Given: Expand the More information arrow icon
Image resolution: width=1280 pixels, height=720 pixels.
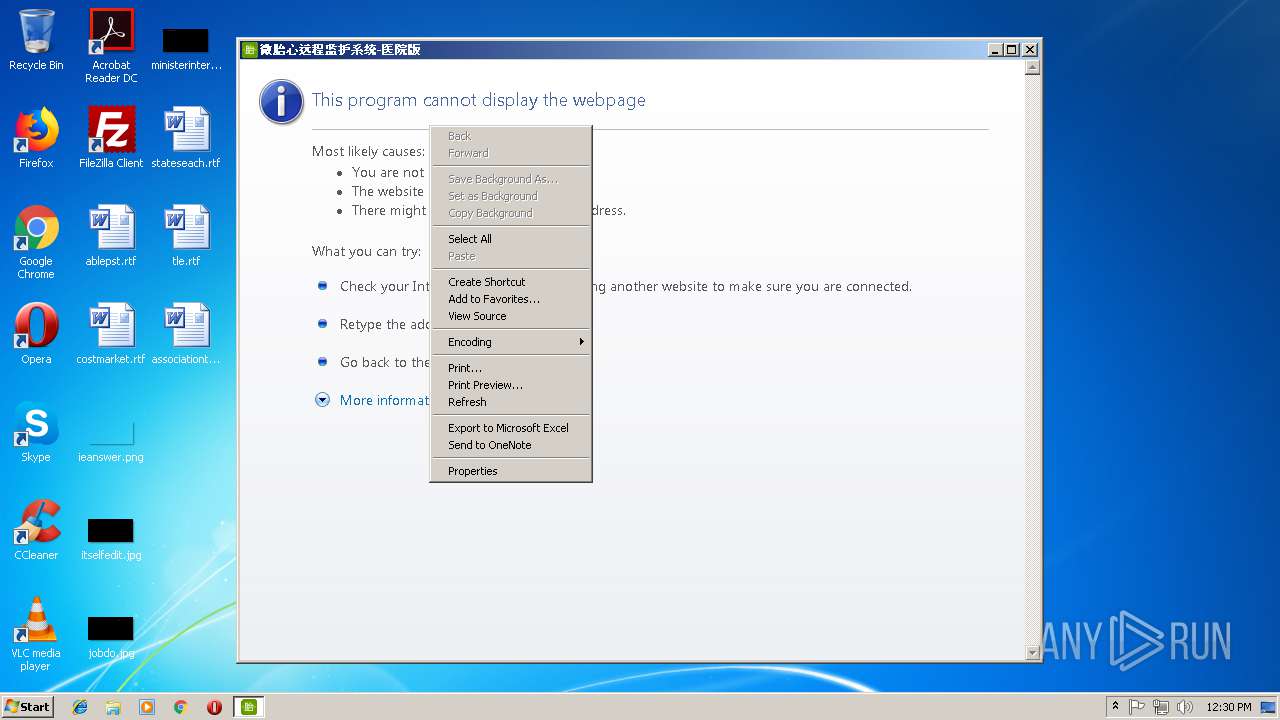Looking at the screenshot, I should [x=322, y=400].
